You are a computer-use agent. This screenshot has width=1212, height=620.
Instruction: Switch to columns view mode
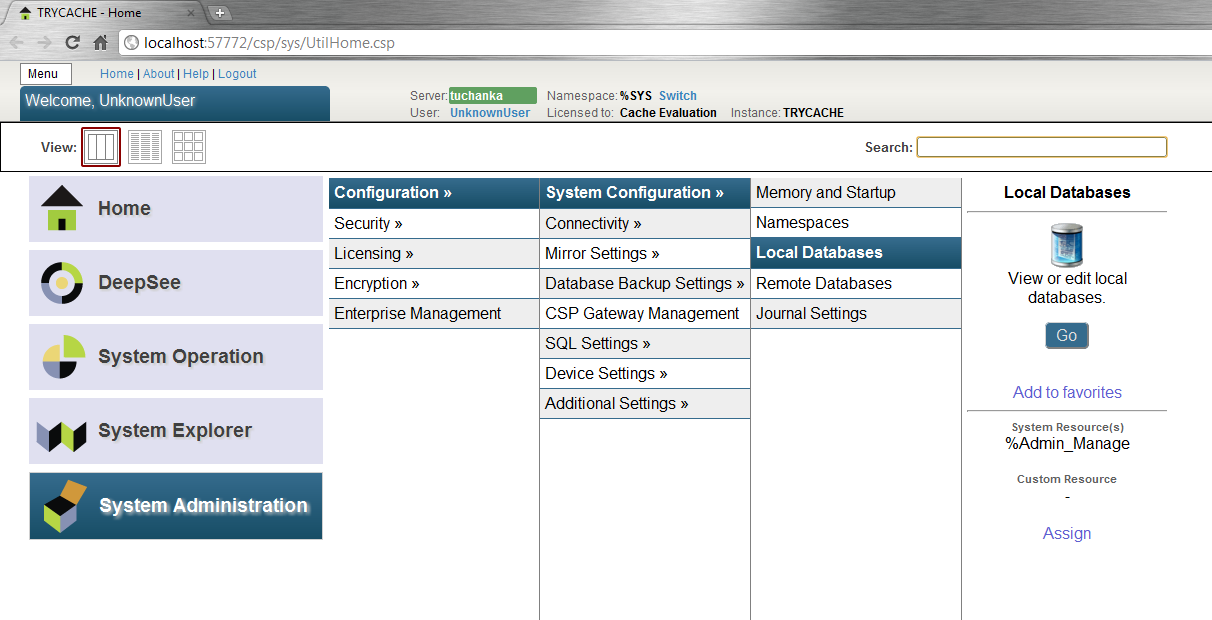point(101,147)
